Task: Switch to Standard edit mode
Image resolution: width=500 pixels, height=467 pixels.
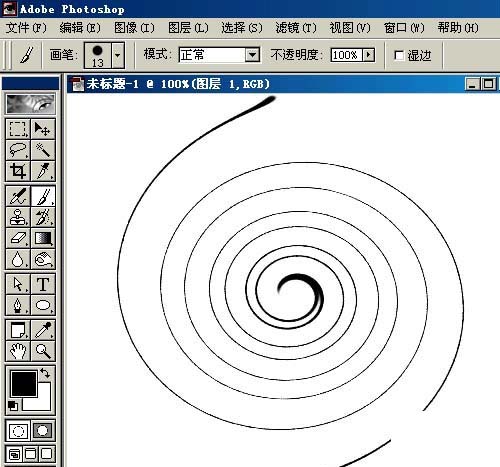Action: pyautogui.click(x=18, y=430)
